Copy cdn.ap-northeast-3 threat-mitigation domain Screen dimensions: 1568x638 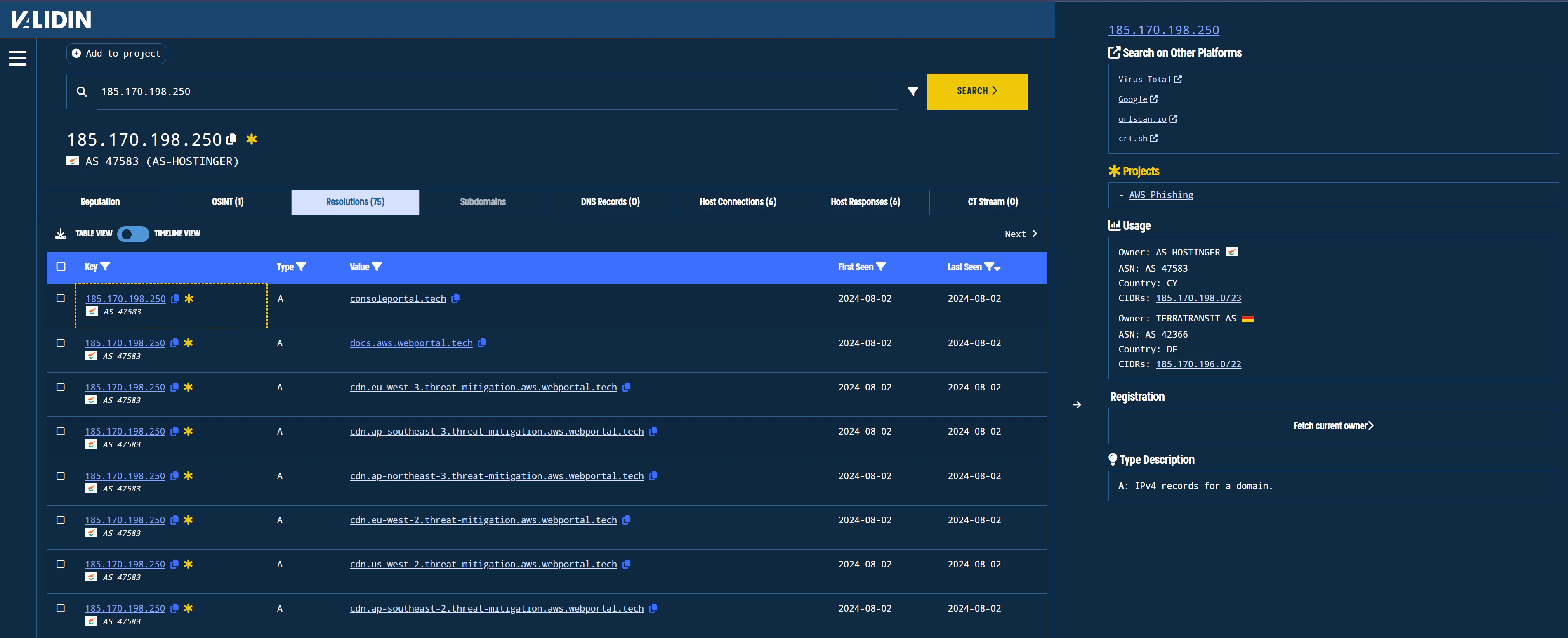653,475
